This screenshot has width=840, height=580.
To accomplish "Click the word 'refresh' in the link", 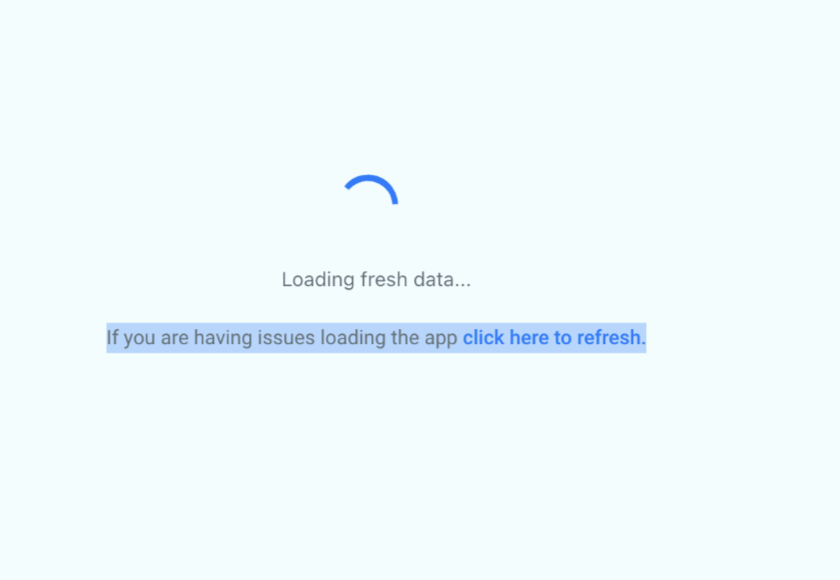I will pyautogui.click(x=609, y=338).
